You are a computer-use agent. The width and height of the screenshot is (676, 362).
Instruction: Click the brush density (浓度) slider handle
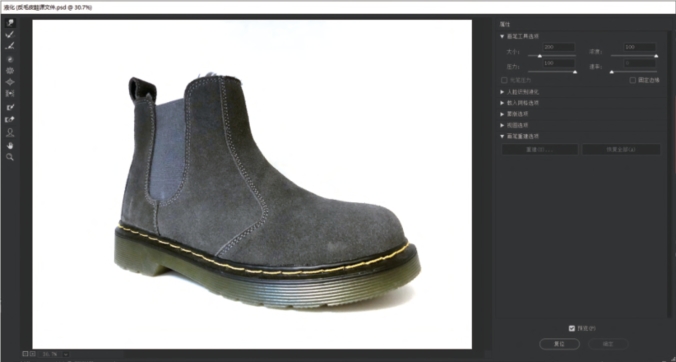coord(656,56)
